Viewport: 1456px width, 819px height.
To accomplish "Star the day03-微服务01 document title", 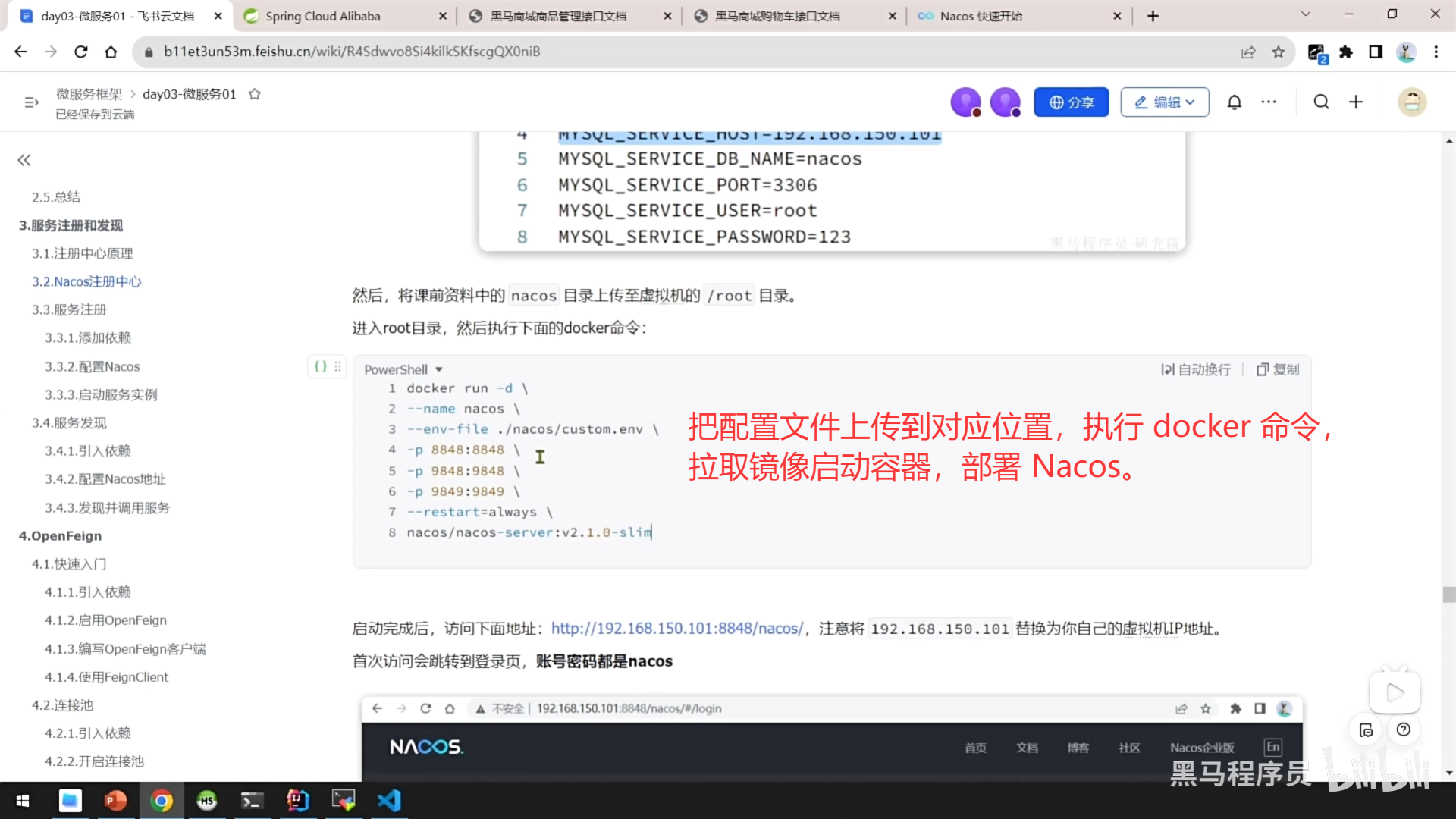I will point(255,93).
